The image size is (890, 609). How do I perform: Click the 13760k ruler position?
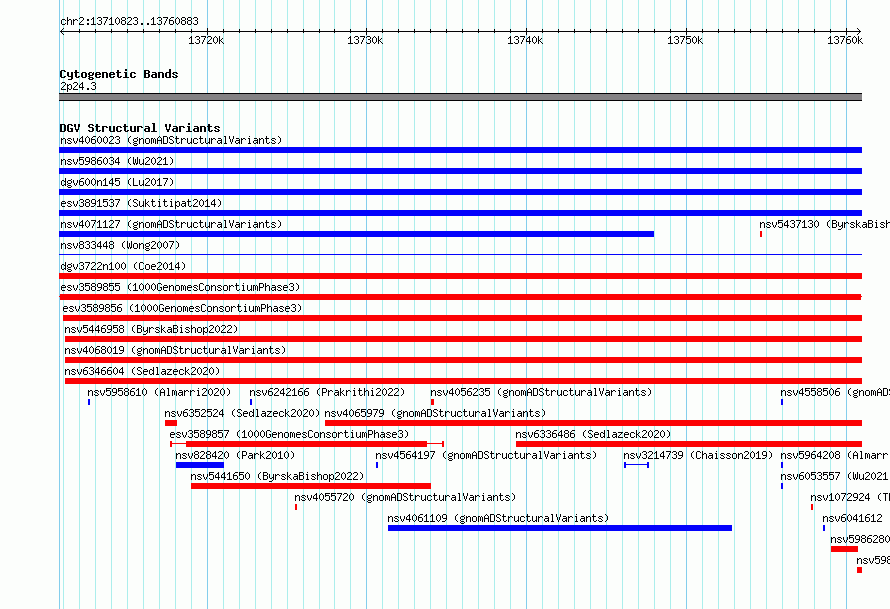pyautogui.click(x=845, y=40)
